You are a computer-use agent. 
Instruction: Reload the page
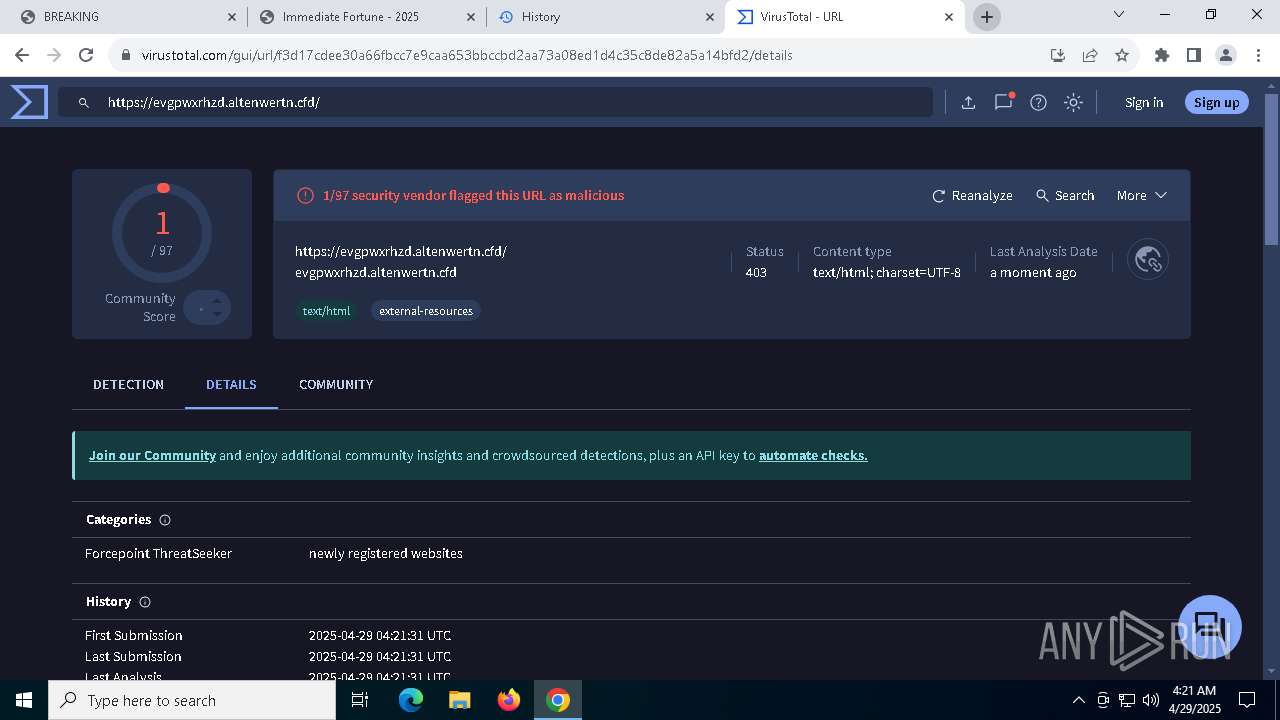[86, 55]
